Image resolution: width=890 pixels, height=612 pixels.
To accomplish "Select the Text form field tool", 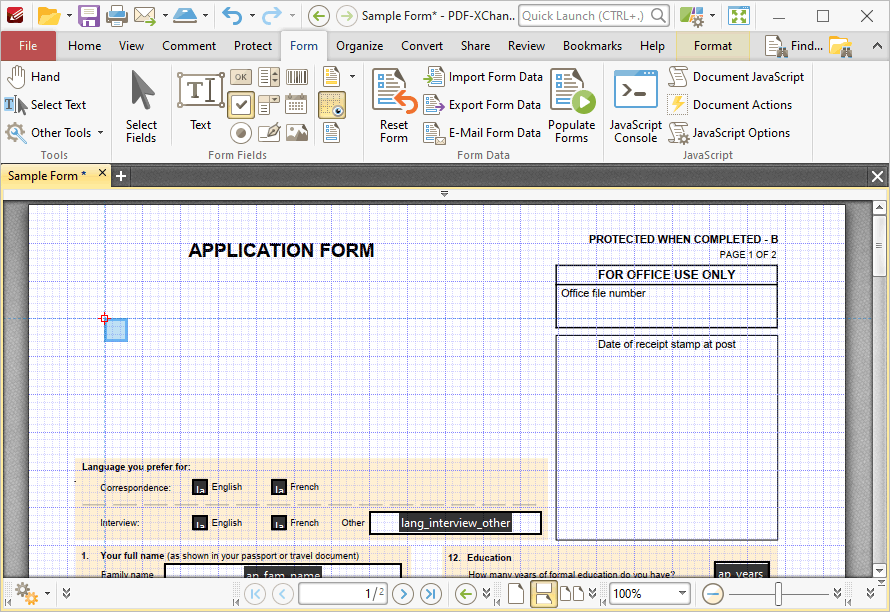I will point(200,97).
